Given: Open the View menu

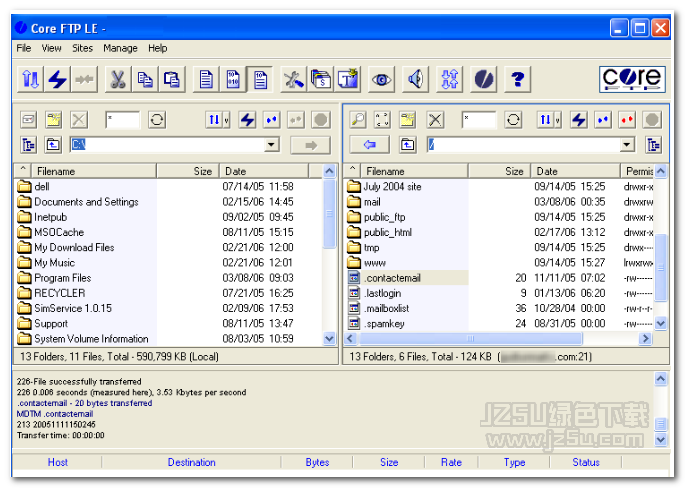Looking at the screenshot, I should click(x=52, y=48).
